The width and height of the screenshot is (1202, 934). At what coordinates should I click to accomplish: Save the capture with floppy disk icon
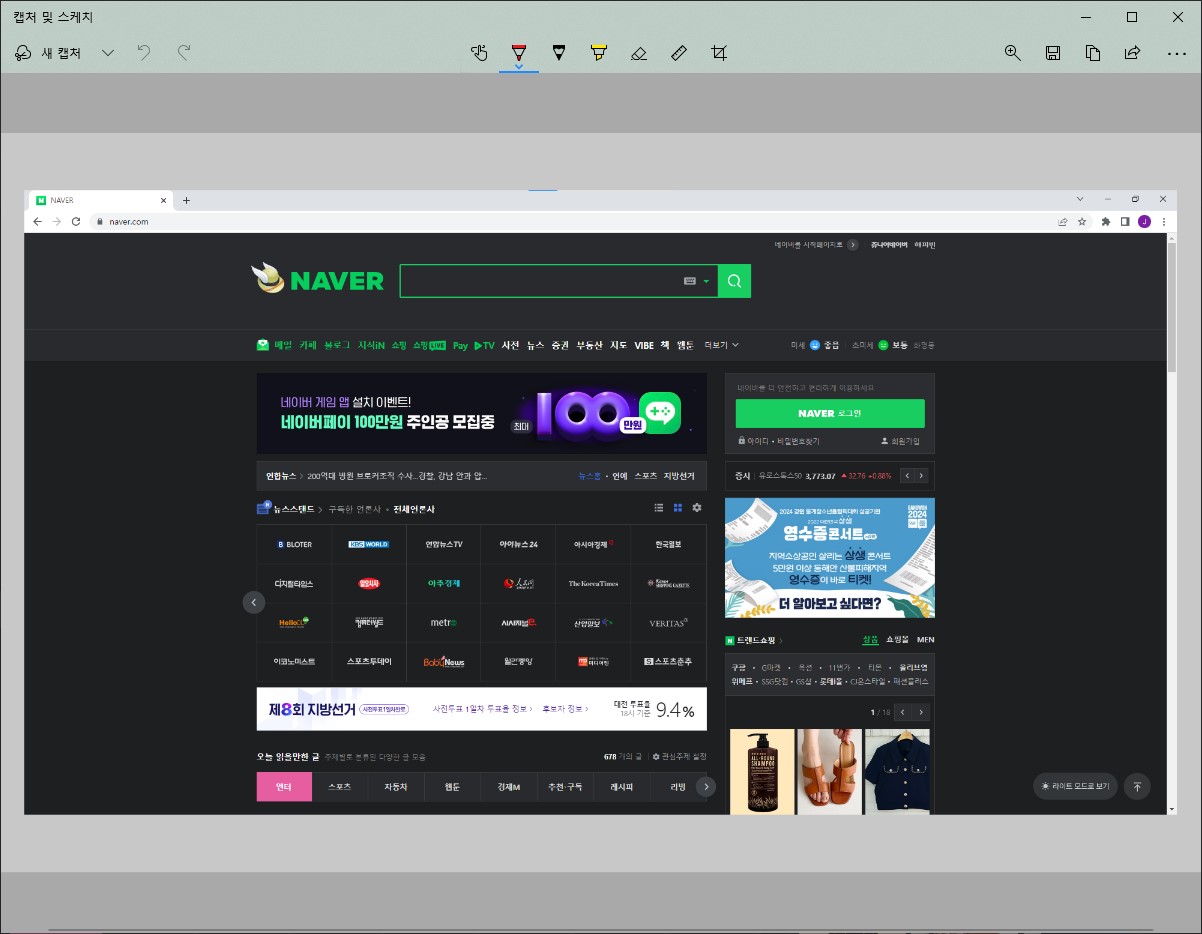click(1052, 53)
